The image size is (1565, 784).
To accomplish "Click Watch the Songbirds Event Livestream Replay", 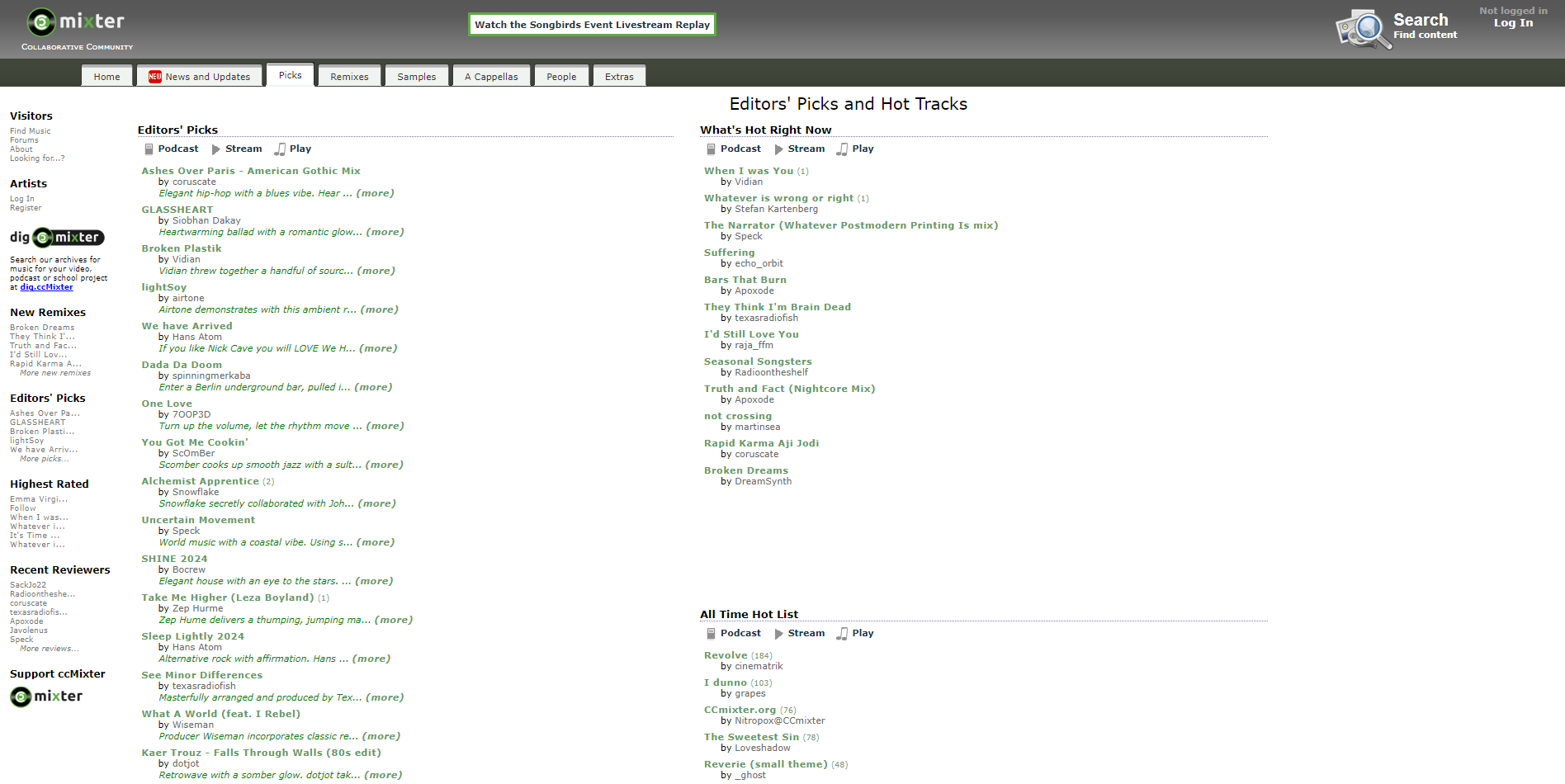I will click(x=591, y=24).
